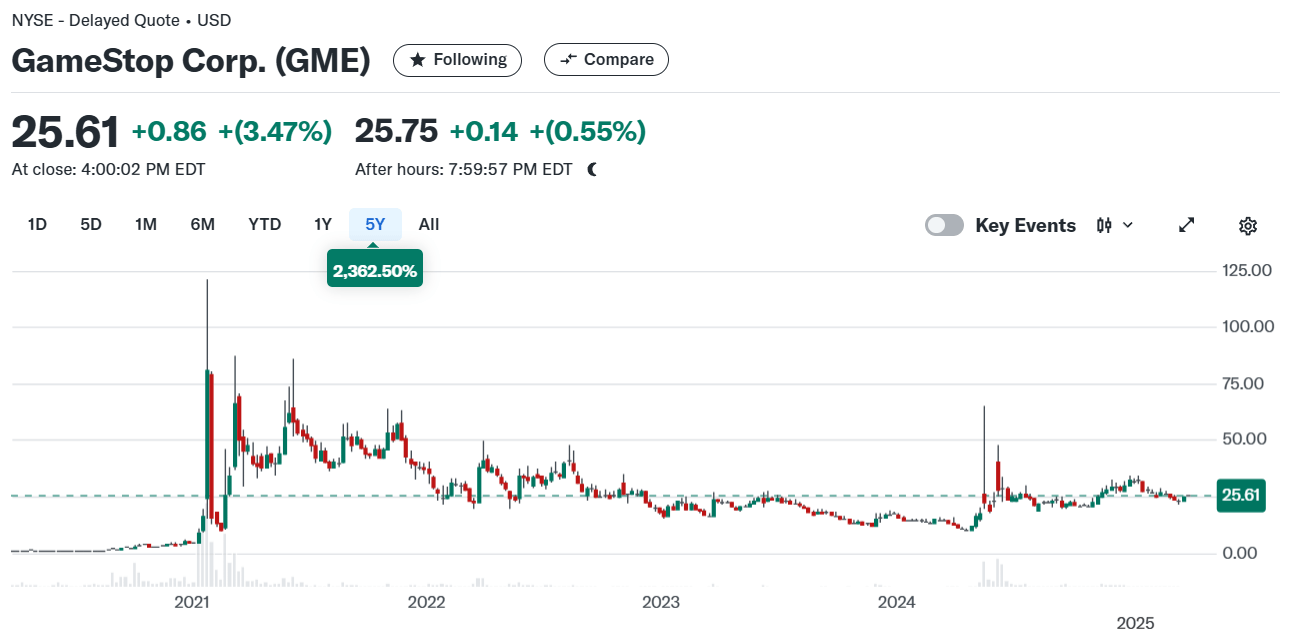Select the YTD range
This screenshot has width=1294, height=638.
pyautogui.click(x=265, y=224)
